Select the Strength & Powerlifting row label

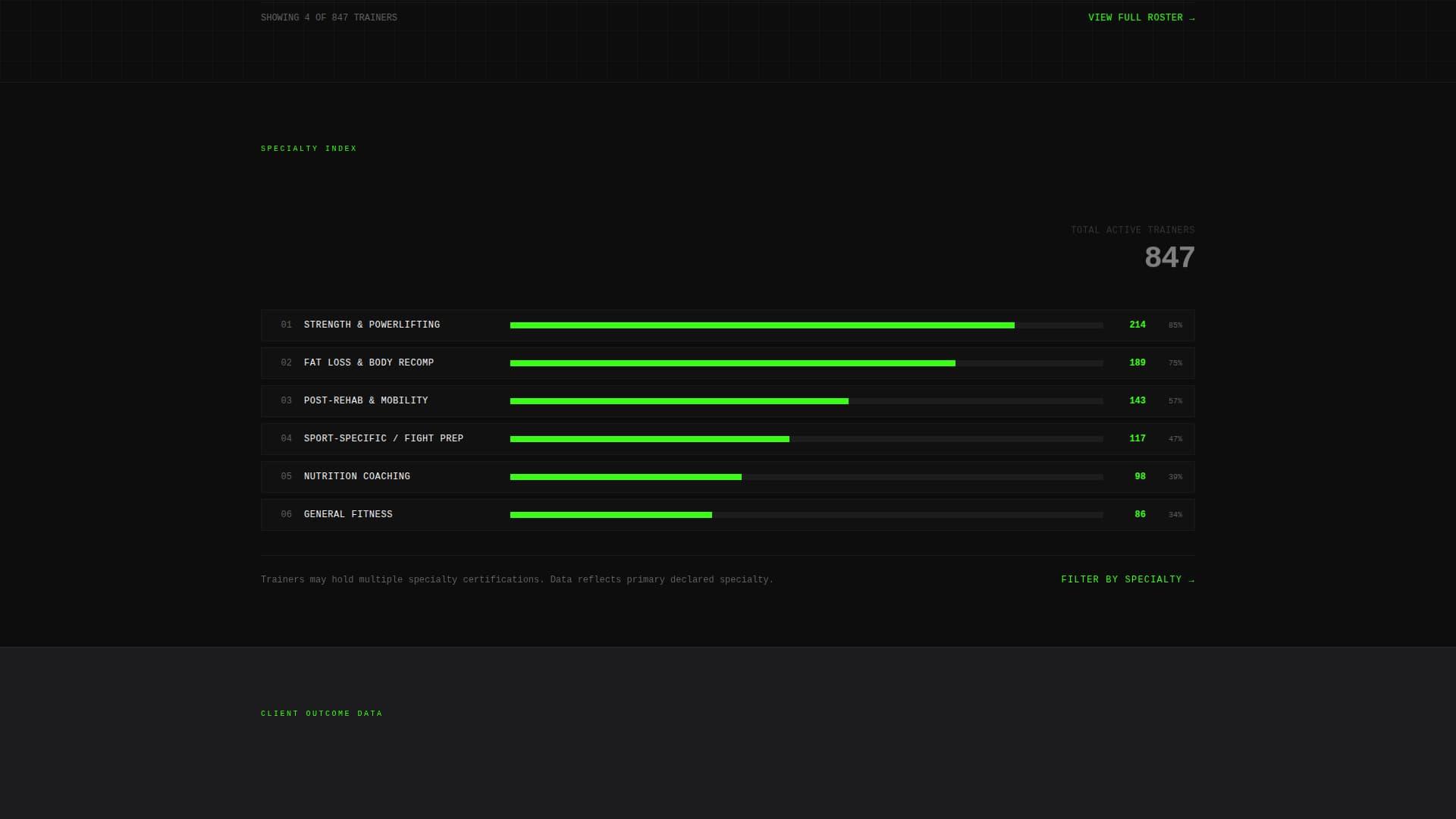pos(372,325)
